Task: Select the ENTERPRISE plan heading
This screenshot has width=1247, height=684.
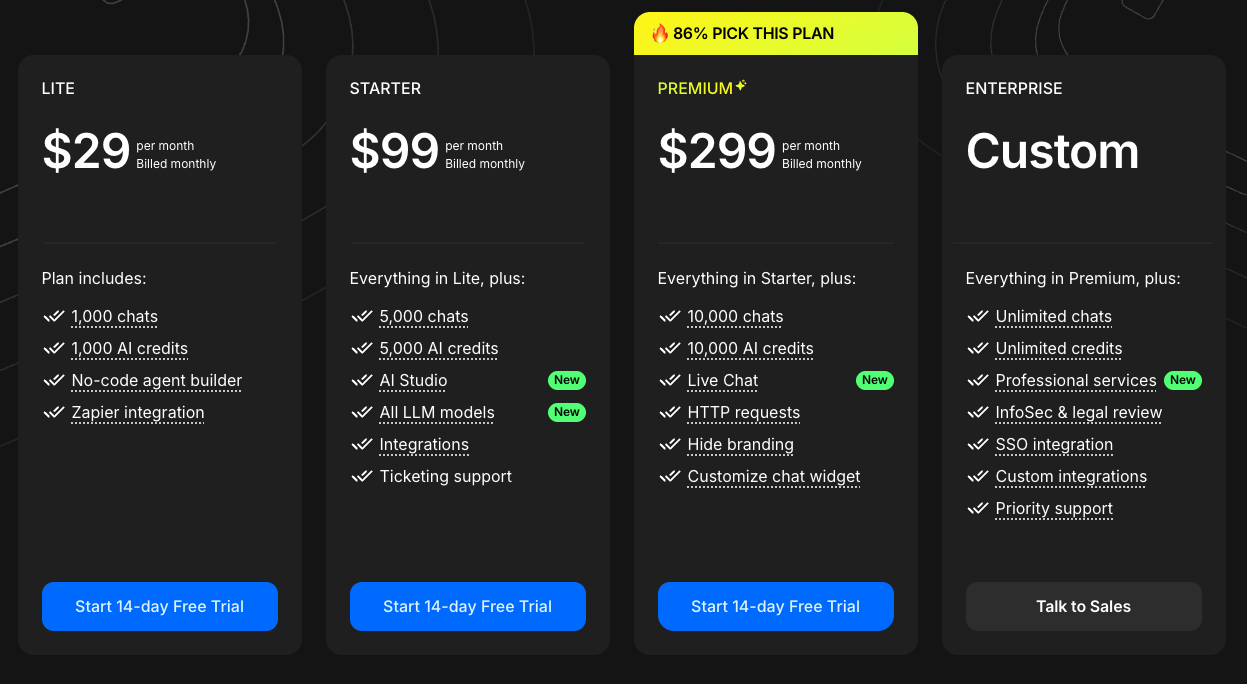Action: pyautogui.click(x=1014, y=88)
